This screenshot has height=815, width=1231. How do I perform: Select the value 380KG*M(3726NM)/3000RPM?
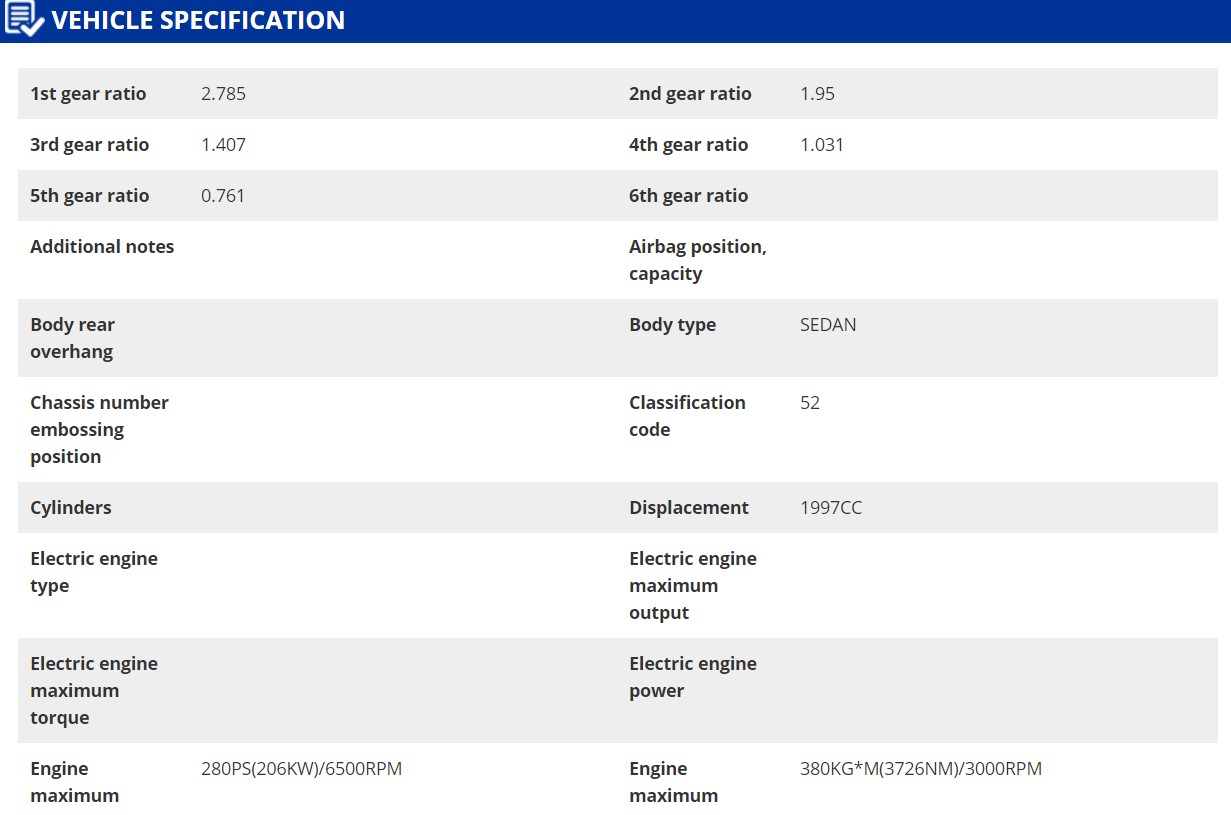click(x=921, y=769)
